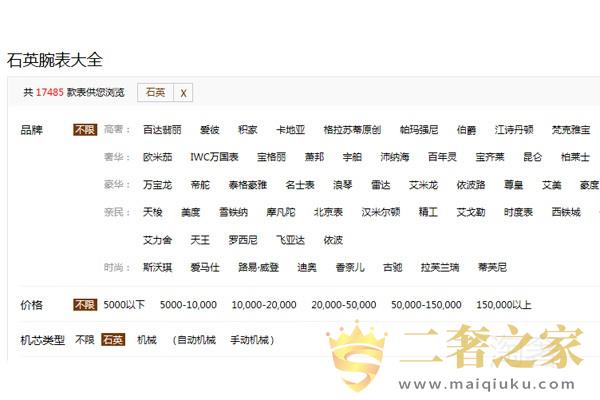Open the 西铁城 brand link
The height and width of the screenshot is (400, 600).
(x=566, y=212)
